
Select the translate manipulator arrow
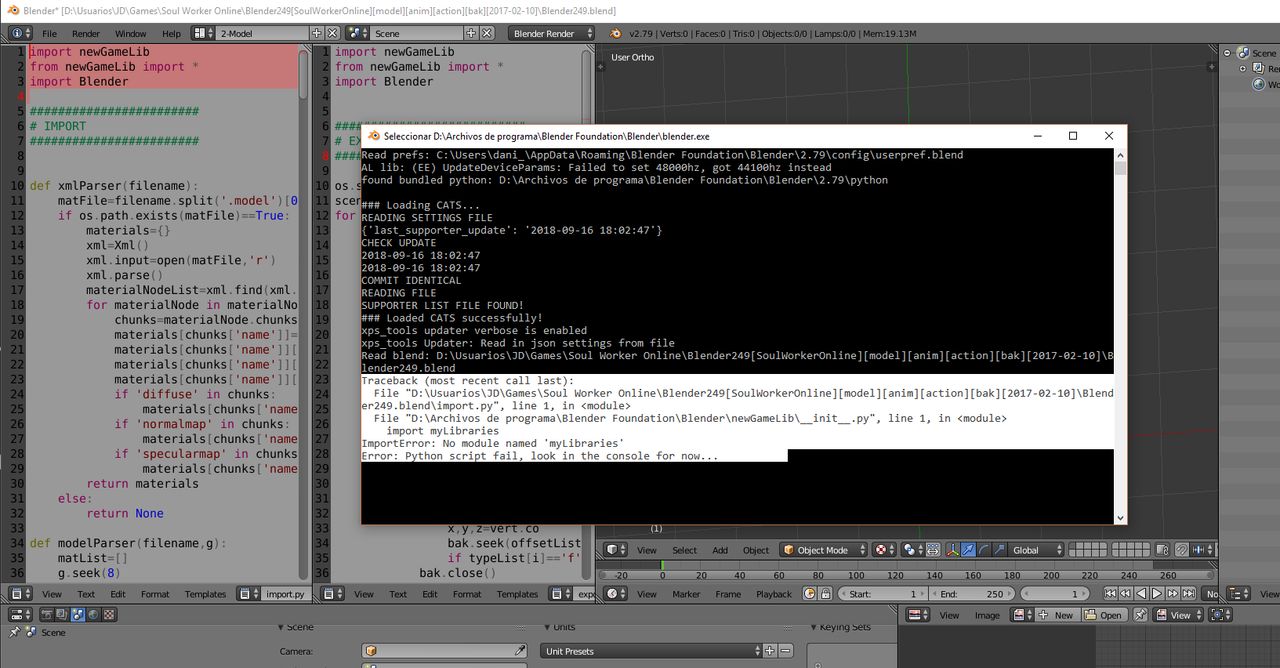[x=968, y=550]
